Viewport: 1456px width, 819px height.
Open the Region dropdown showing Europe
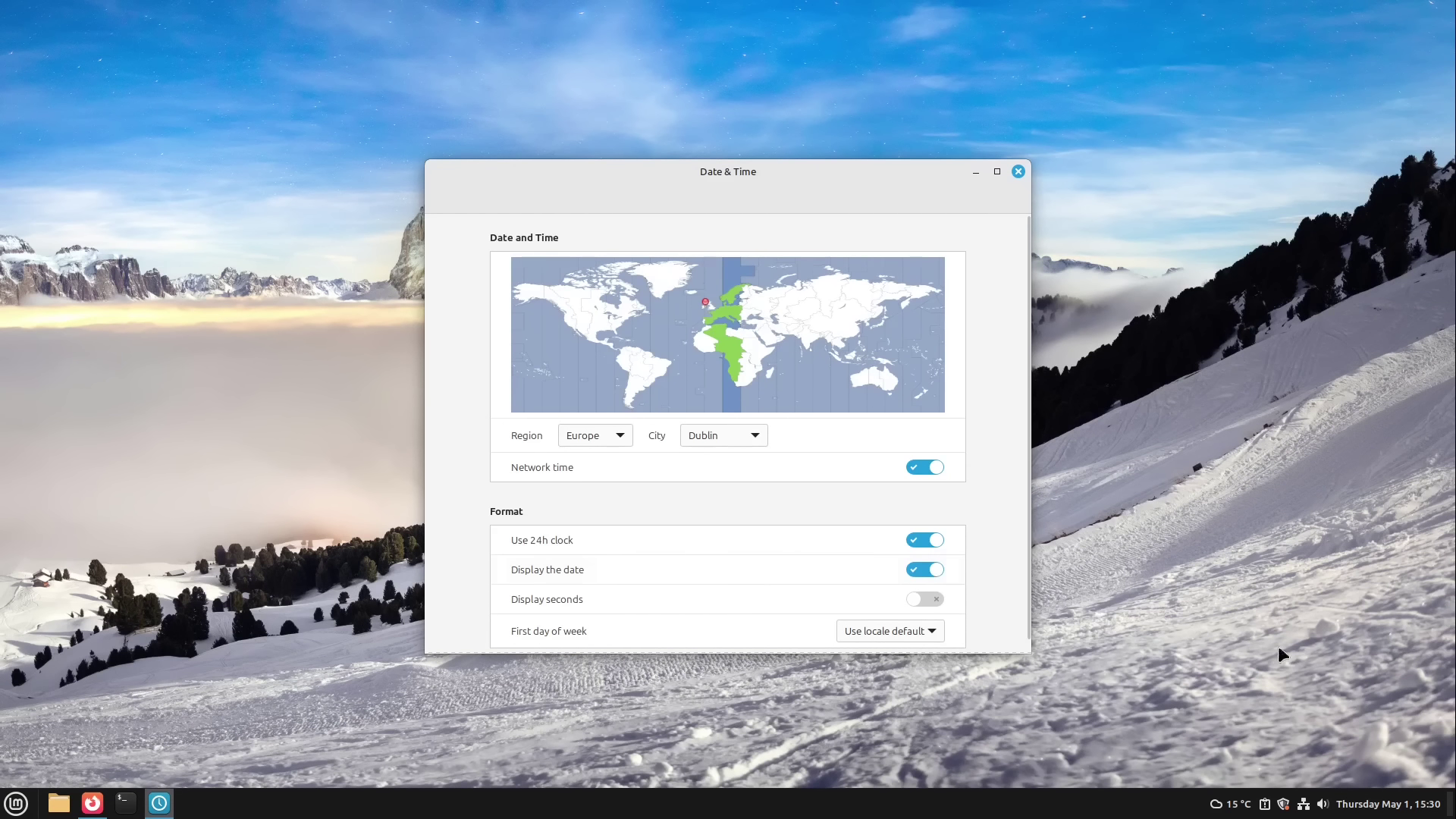click(x=595, y=435)
